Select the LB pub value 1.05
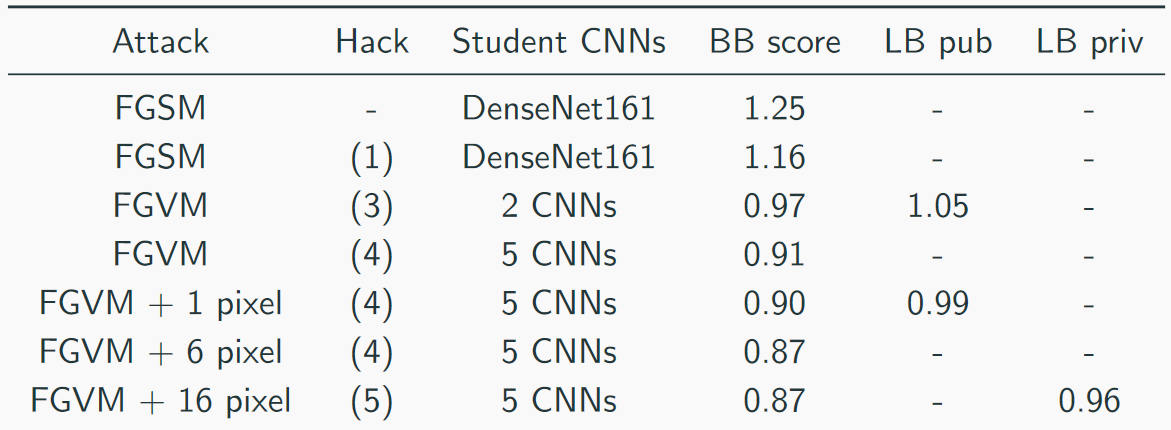1171x430 pixels. tap(938, 206)
